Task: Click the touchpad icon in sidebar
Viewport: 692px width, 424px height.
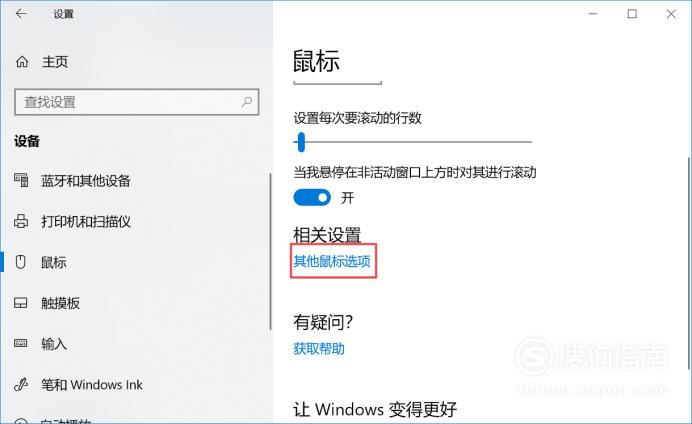Action: pos(21,303)
